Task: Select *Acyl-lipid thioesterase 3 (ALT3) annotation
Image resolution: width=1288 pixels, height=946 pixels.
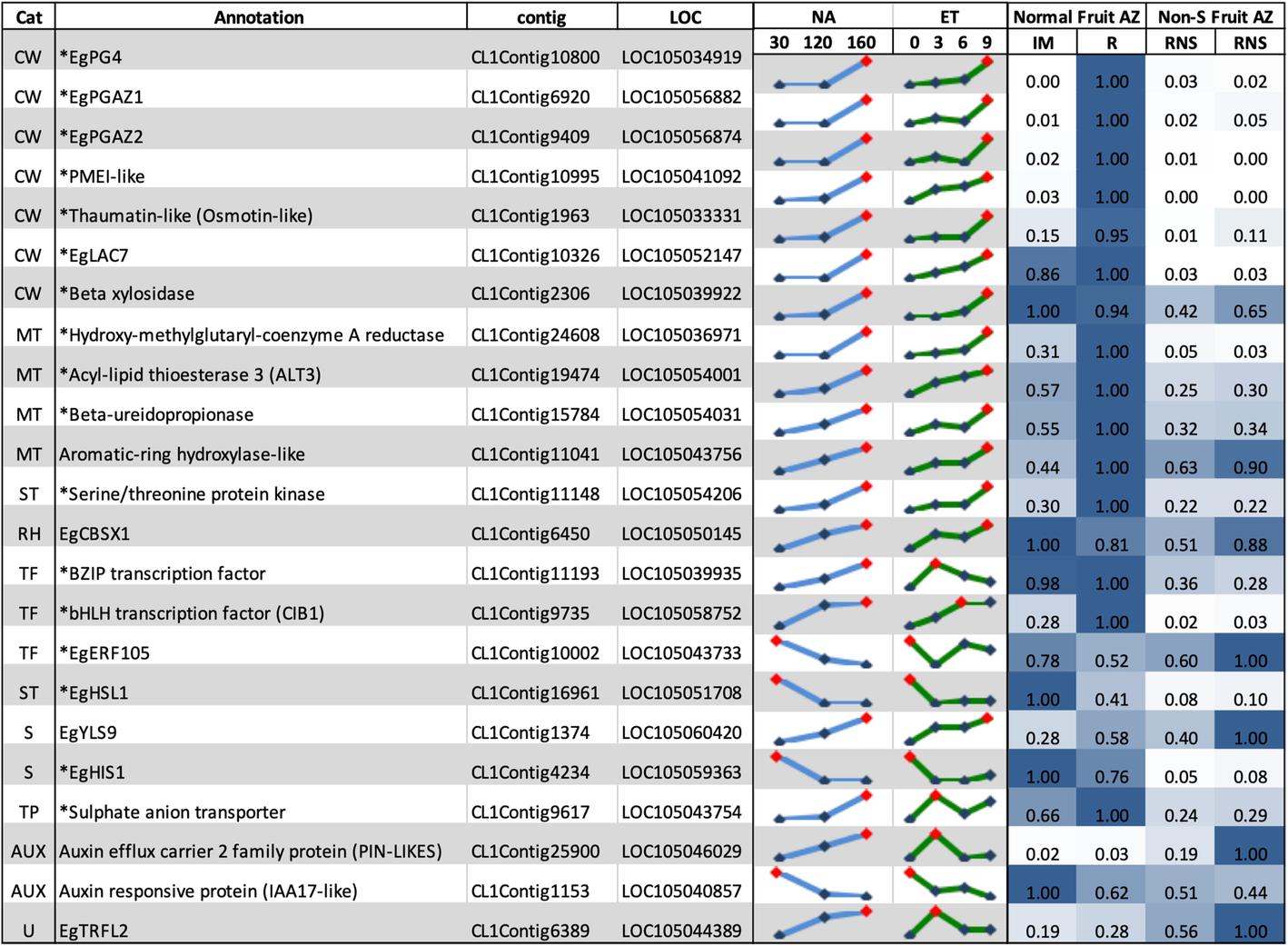Action: tap(190, 375)
